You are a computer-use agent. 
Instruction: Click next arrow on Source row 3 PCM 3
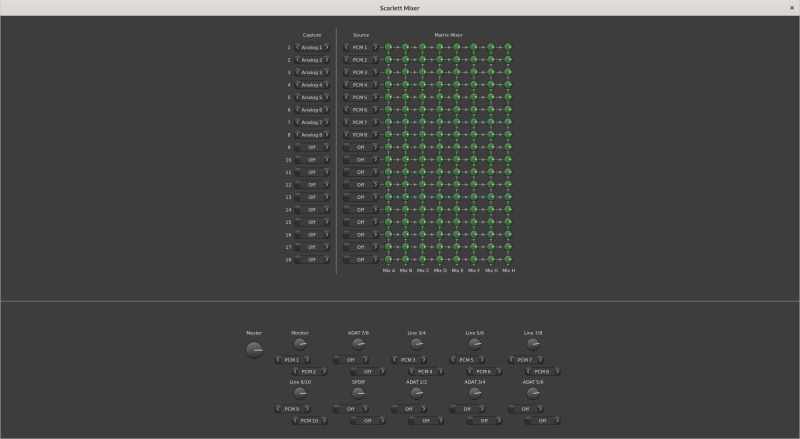(376, 72)
